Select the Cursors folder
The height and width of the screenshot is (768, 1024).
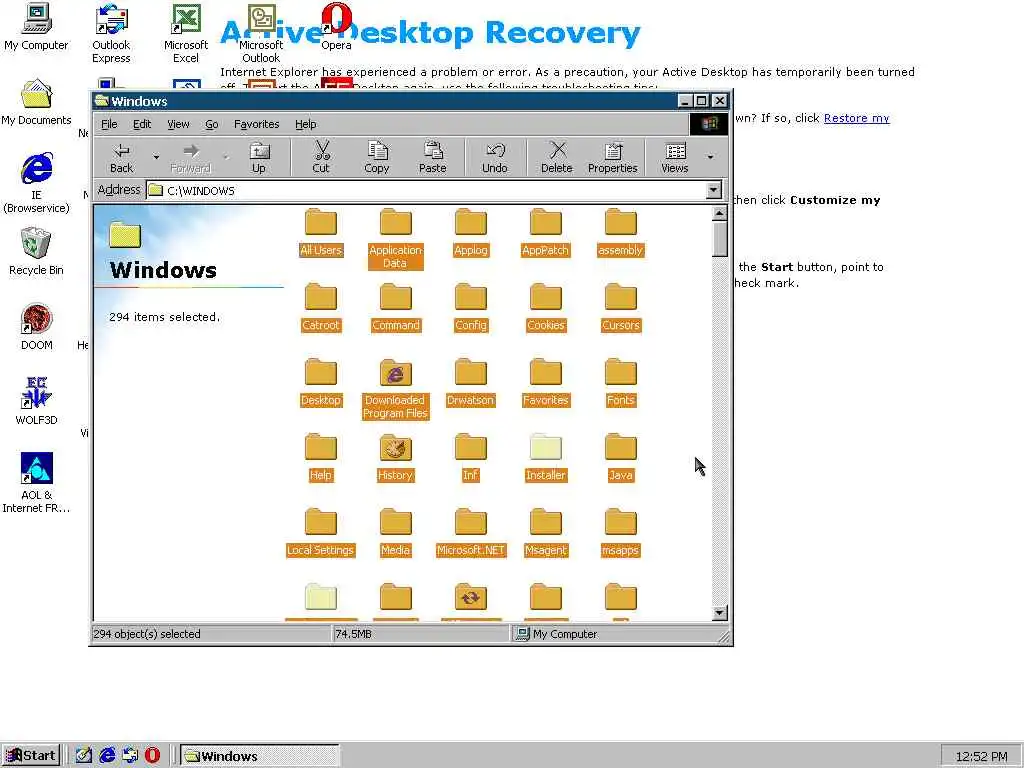tap(620, 307)
